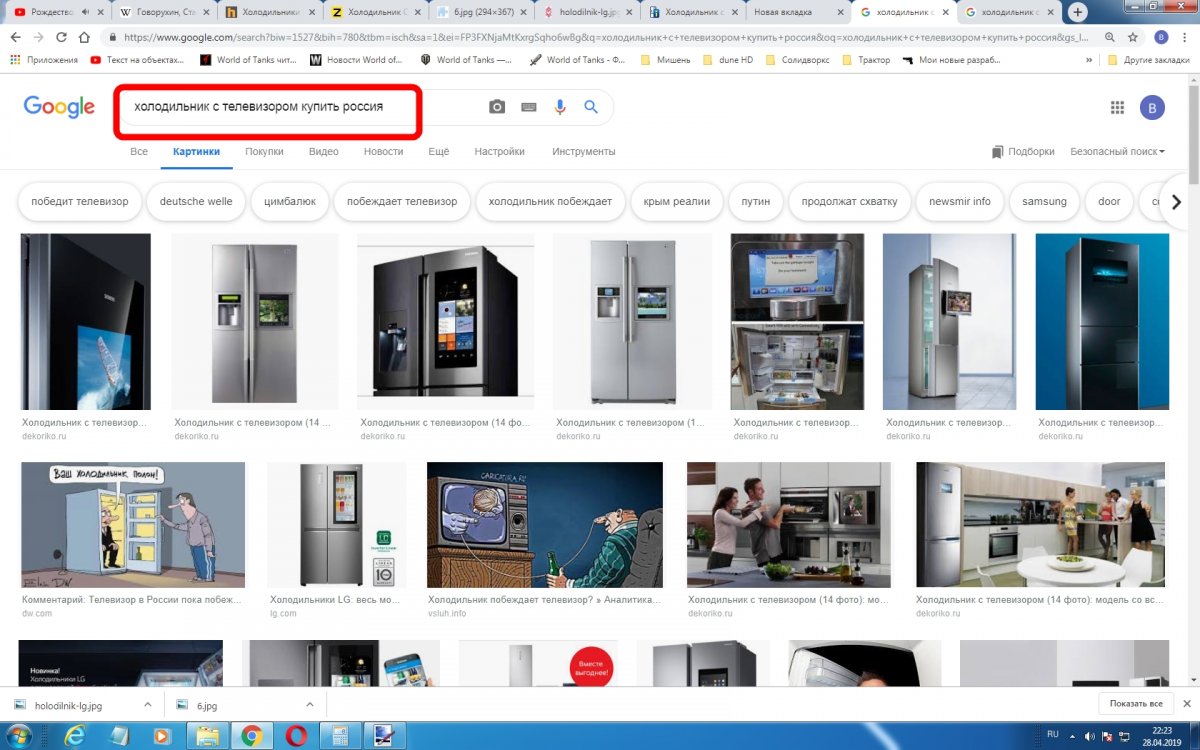Switch to the Видео search tab

pyautogui.click(x=323, y=152)
